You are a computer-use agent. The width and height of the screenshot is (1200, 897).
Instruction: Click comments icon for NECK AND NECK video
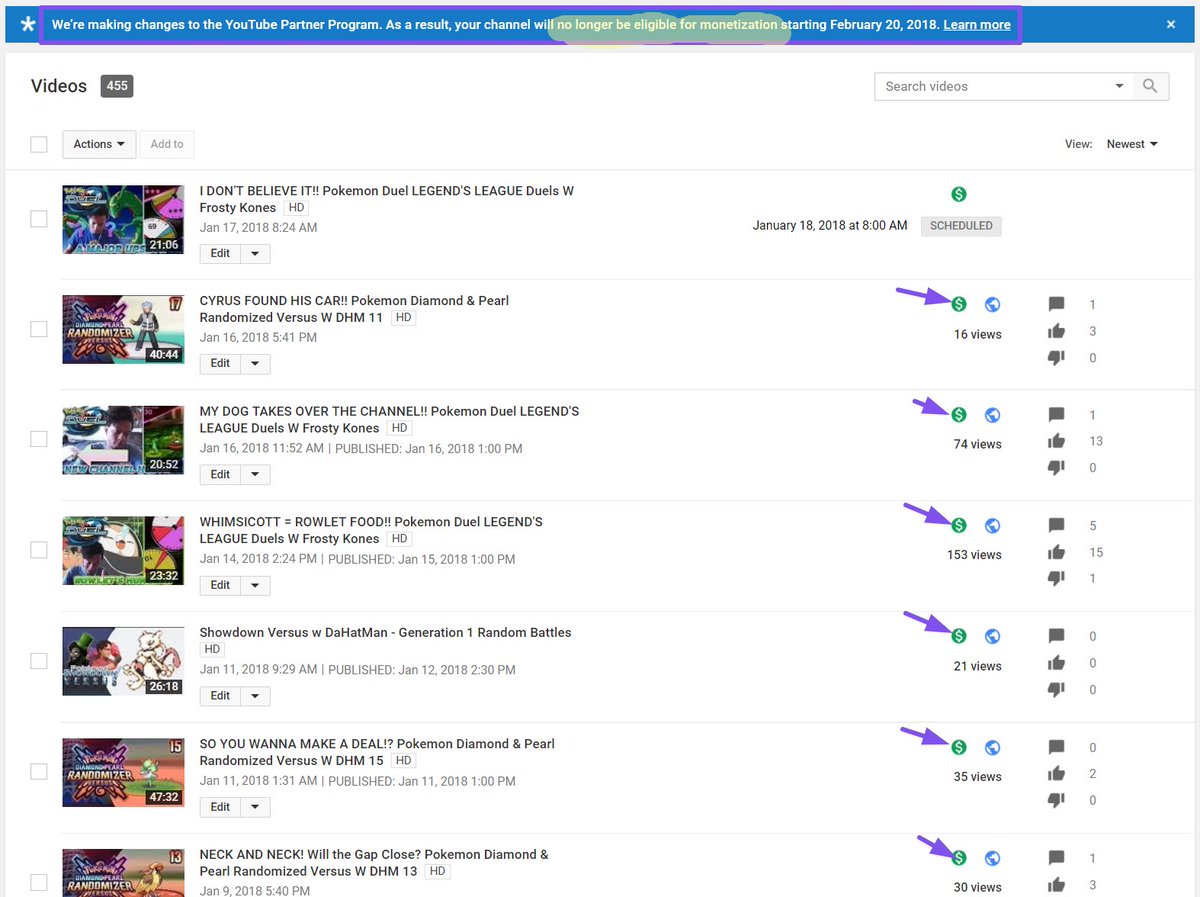[x=1056, y=858]
